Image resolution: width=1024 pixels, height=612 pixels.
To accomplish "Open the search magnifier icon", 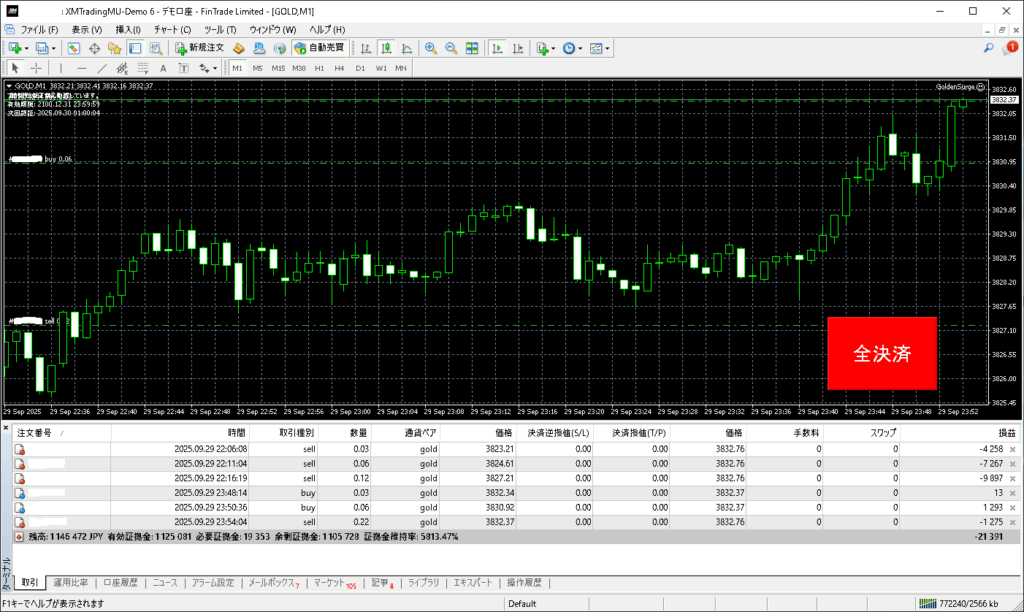I will point(988,47).
